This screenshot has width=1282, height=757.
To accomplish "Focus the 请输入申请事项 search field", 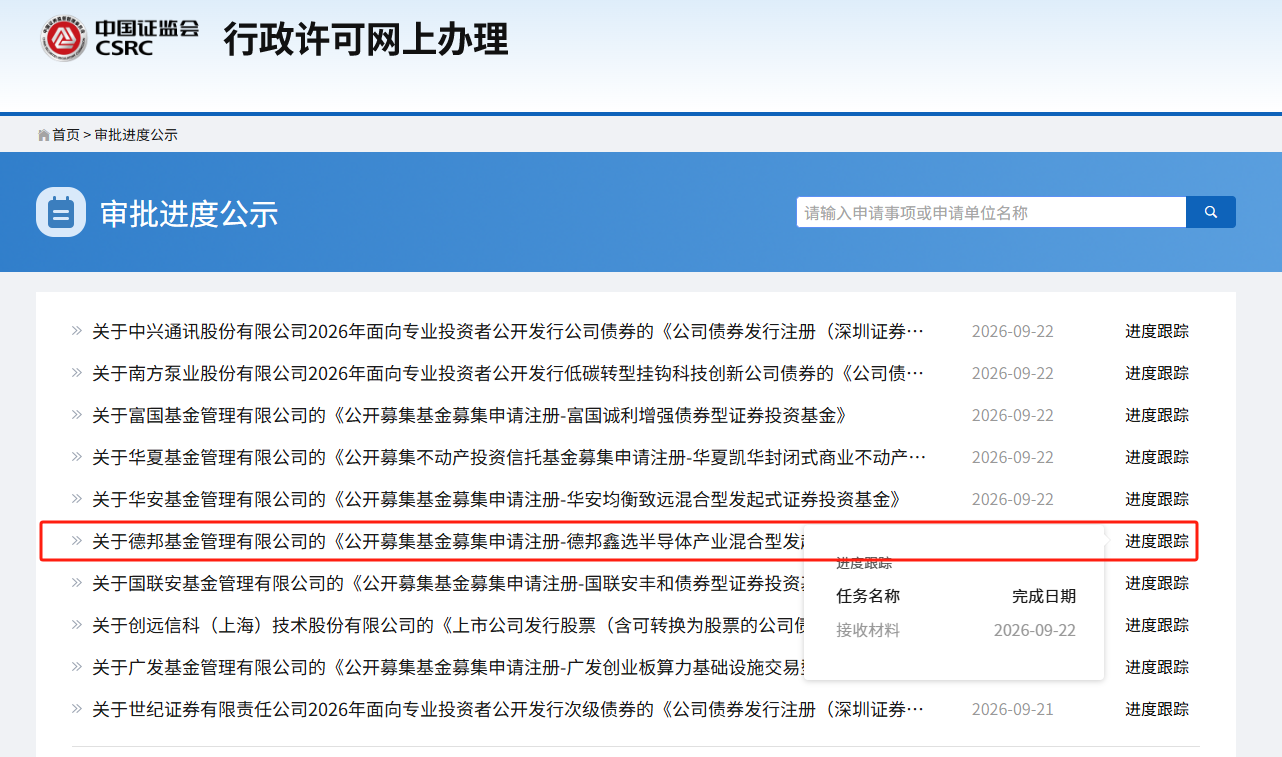I will tap(991, 212).
